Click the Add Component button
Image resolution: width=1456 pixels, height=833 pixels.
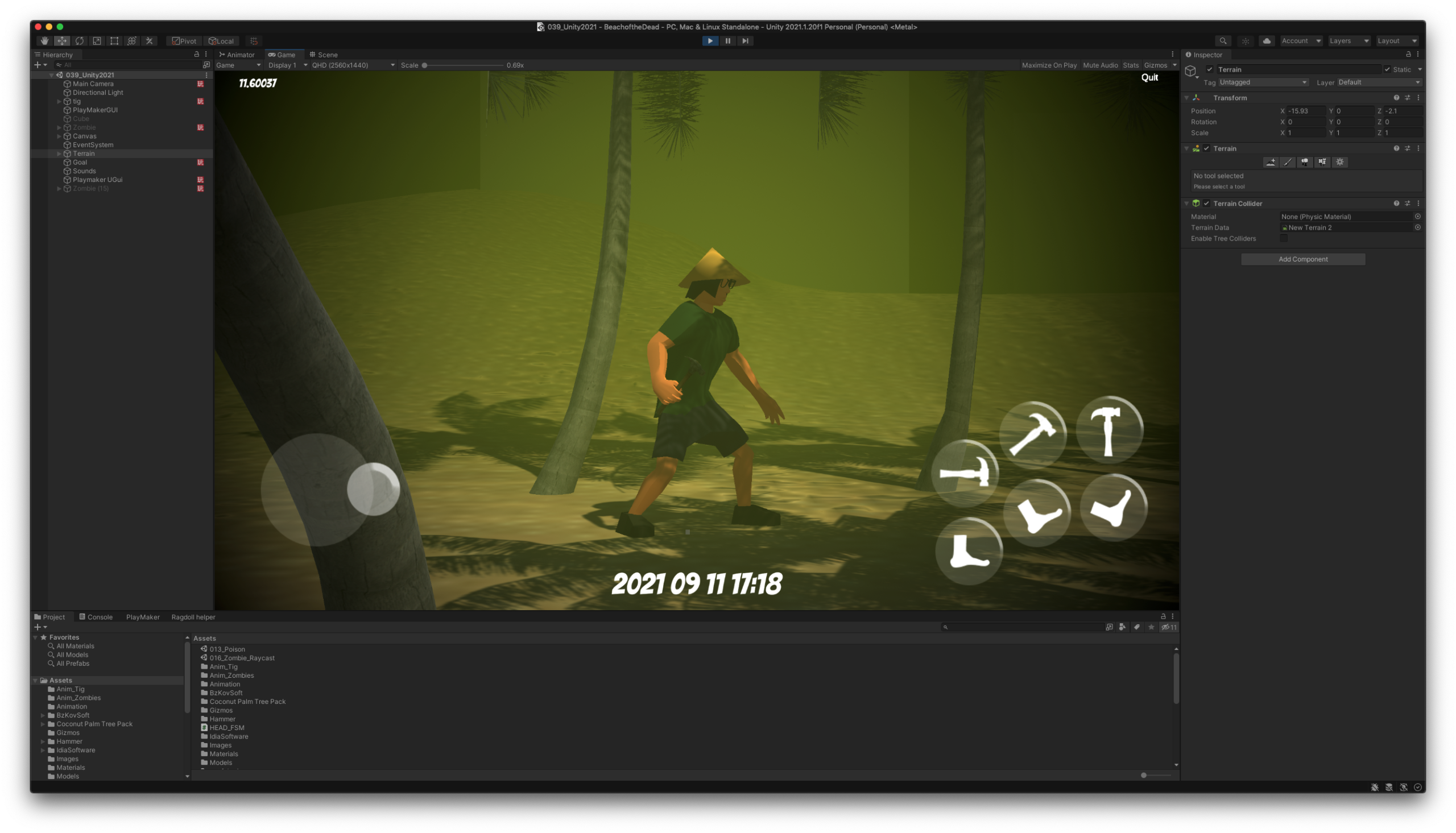tap(1302, 259)
